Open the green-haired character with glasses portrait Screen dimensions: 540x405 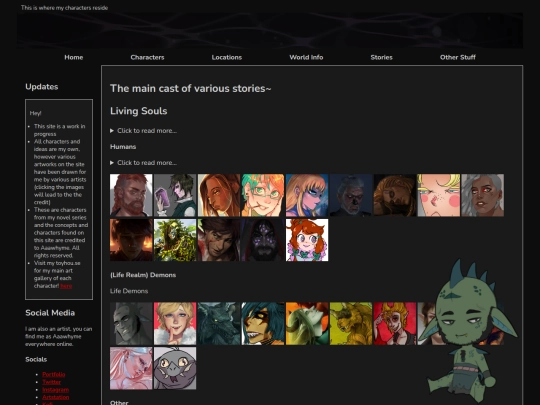[x=263, y=195]
